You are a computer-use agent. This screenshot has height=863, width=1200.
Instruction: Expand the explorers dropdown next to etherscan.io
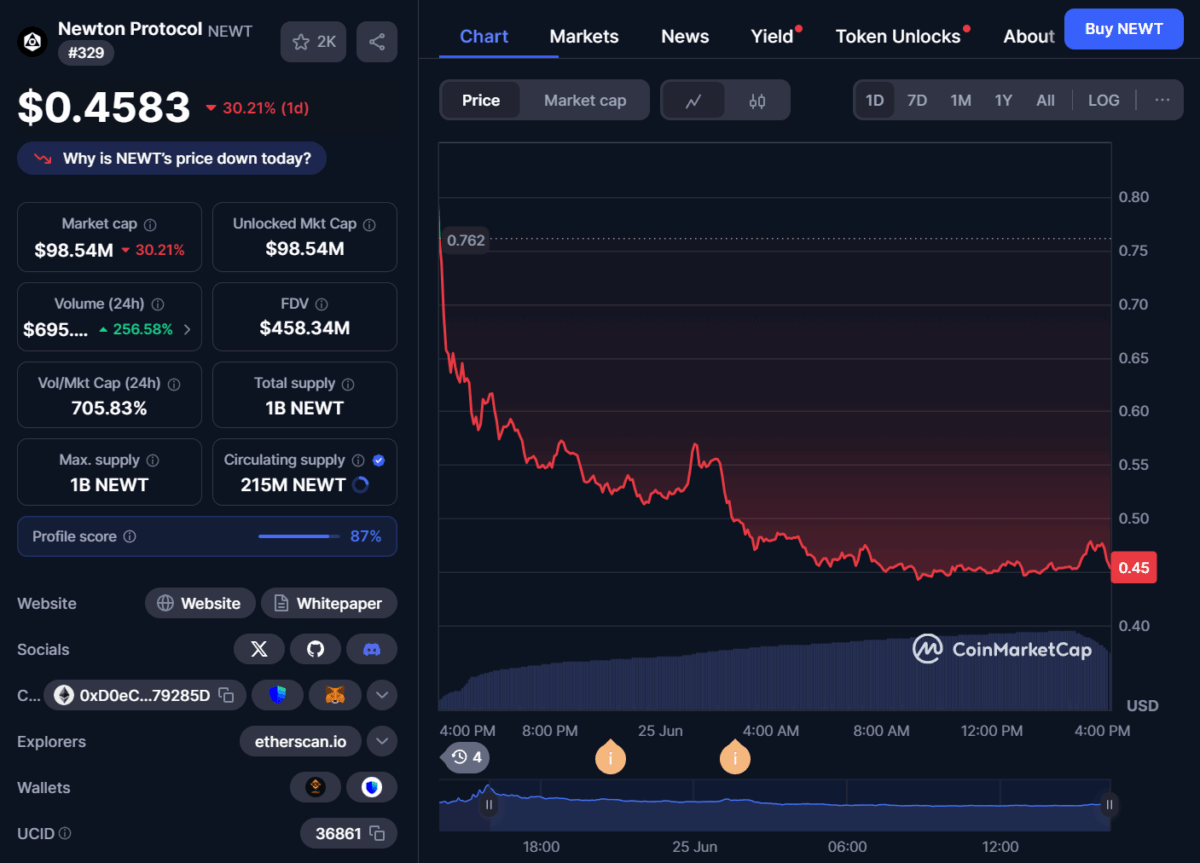pos(382,741)
